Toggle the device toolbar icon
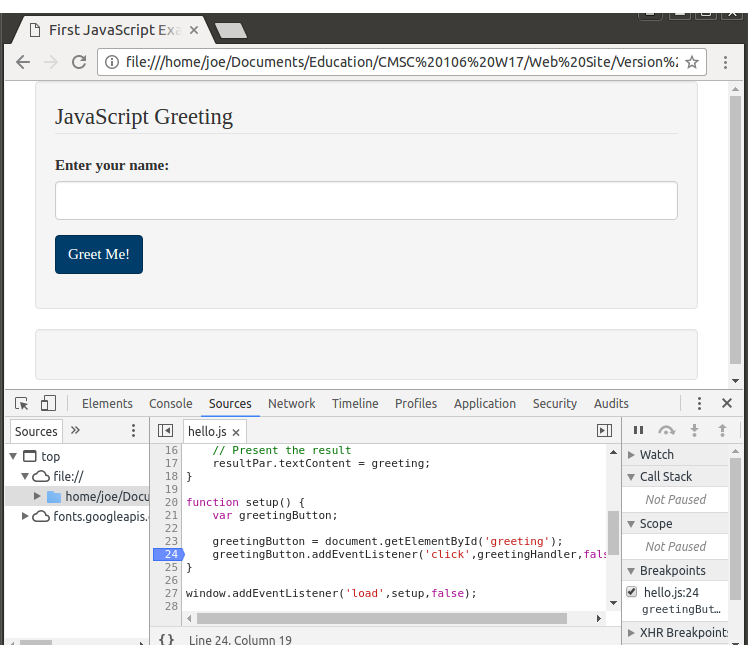Image resolution: width=748 pixels, height=658 pixels. coord(48,403)
